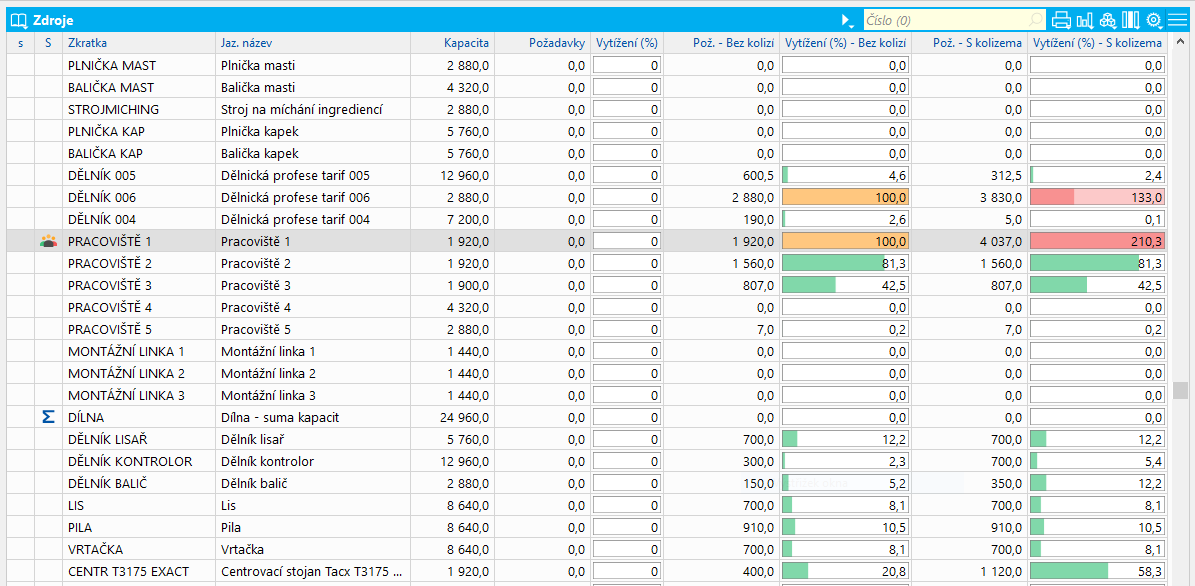
Task: Sort by the Zkratka column header
Action: (88, 43)
